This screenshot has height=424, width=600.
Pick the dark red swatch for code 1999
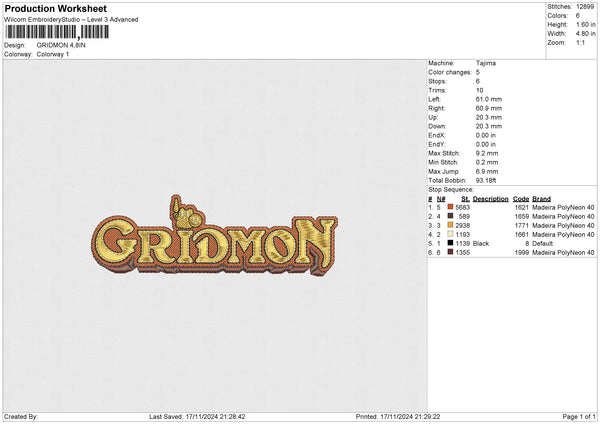pos(450,252)
